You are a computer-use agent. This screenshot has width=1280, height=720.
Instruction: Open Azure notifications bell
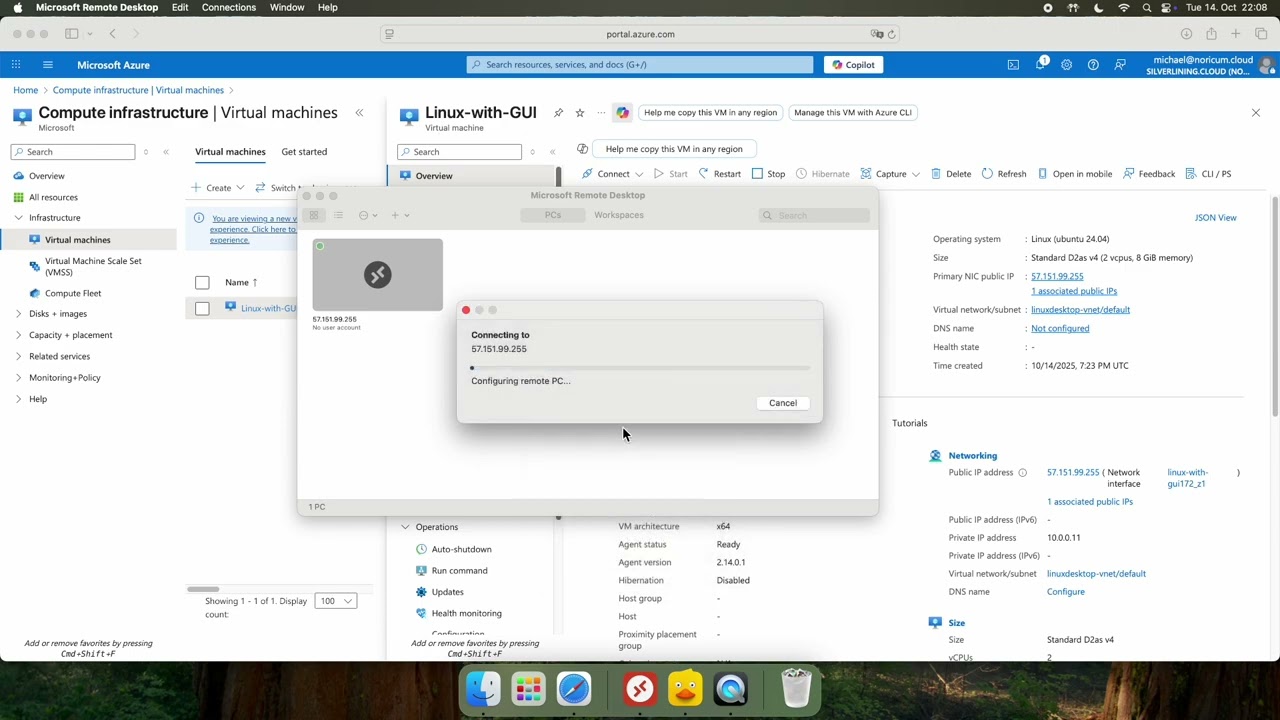[1040, 65]
